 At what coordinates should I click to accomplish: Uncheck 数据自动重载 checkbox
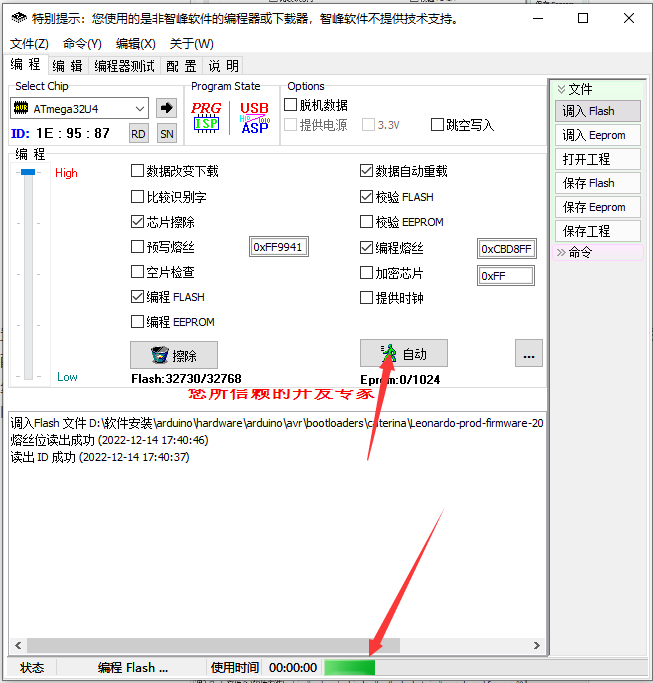tap(366, 171)
